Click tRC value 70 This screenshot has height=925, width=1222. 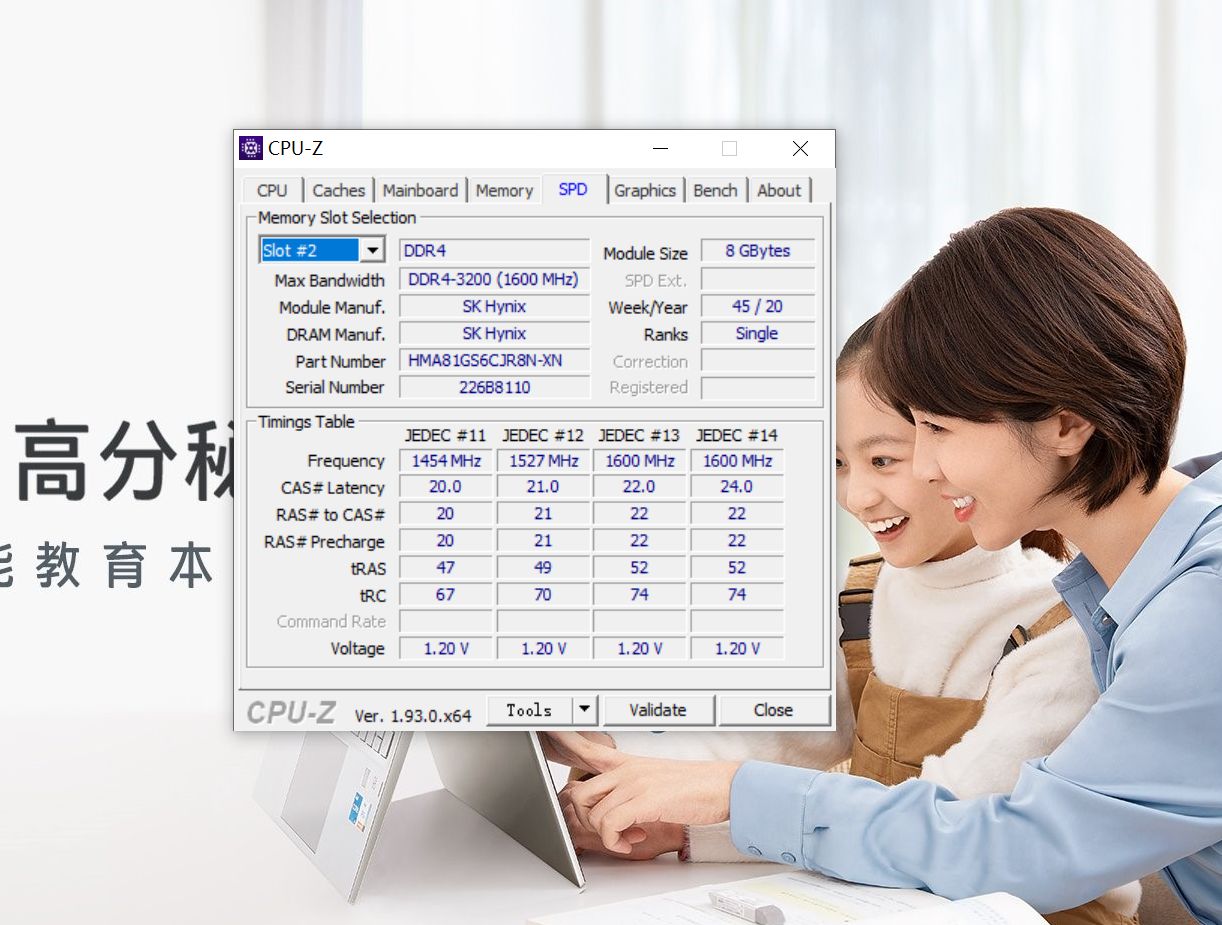(543, 595)
